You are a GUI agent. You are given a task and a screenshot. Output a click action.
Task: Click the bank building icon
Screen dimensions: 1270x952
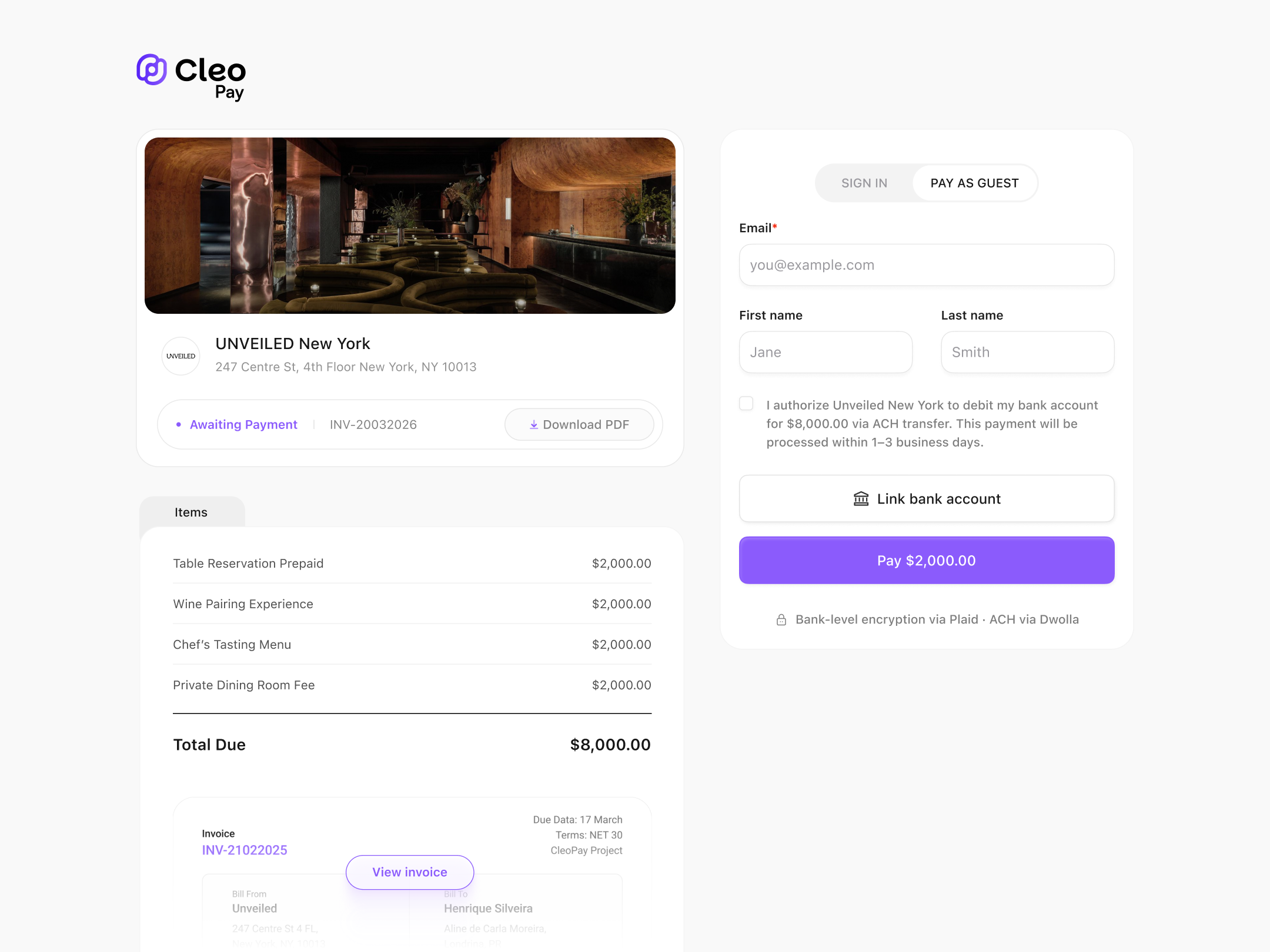click(861, 499)
